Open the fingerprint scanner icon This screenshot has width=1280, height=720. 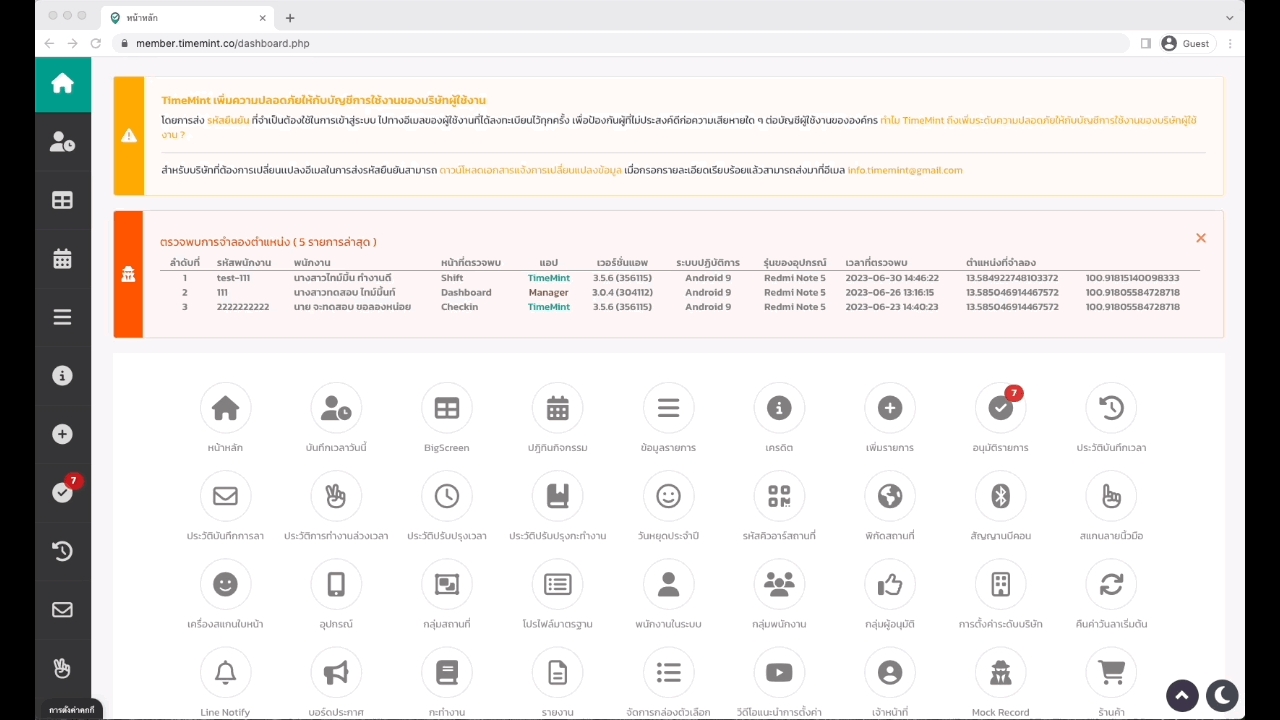coord(1111,496)
